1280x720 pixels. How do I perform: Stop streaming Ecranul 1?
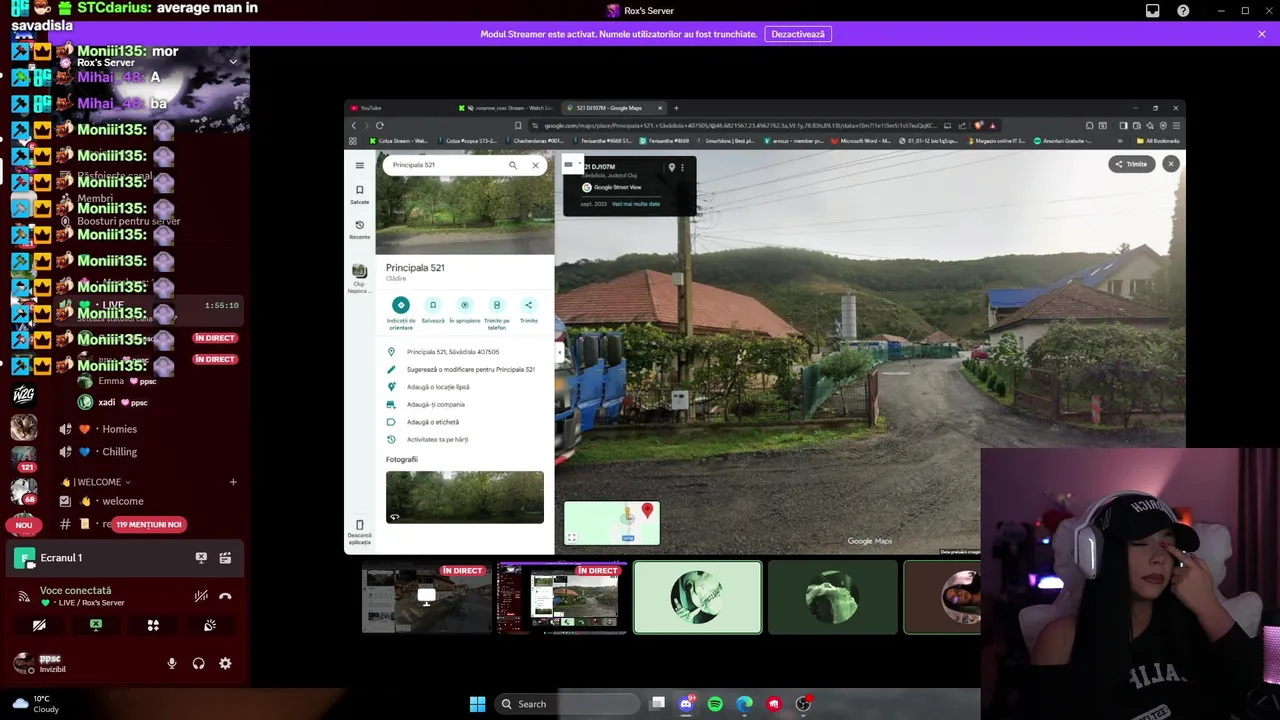tap(201, 558)
